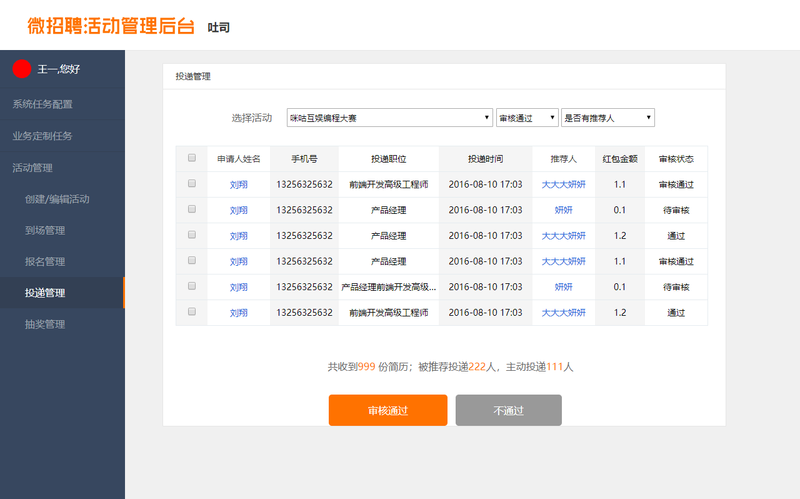Check the 产品经理 row with 红包金额 1.2

(192, 235)
